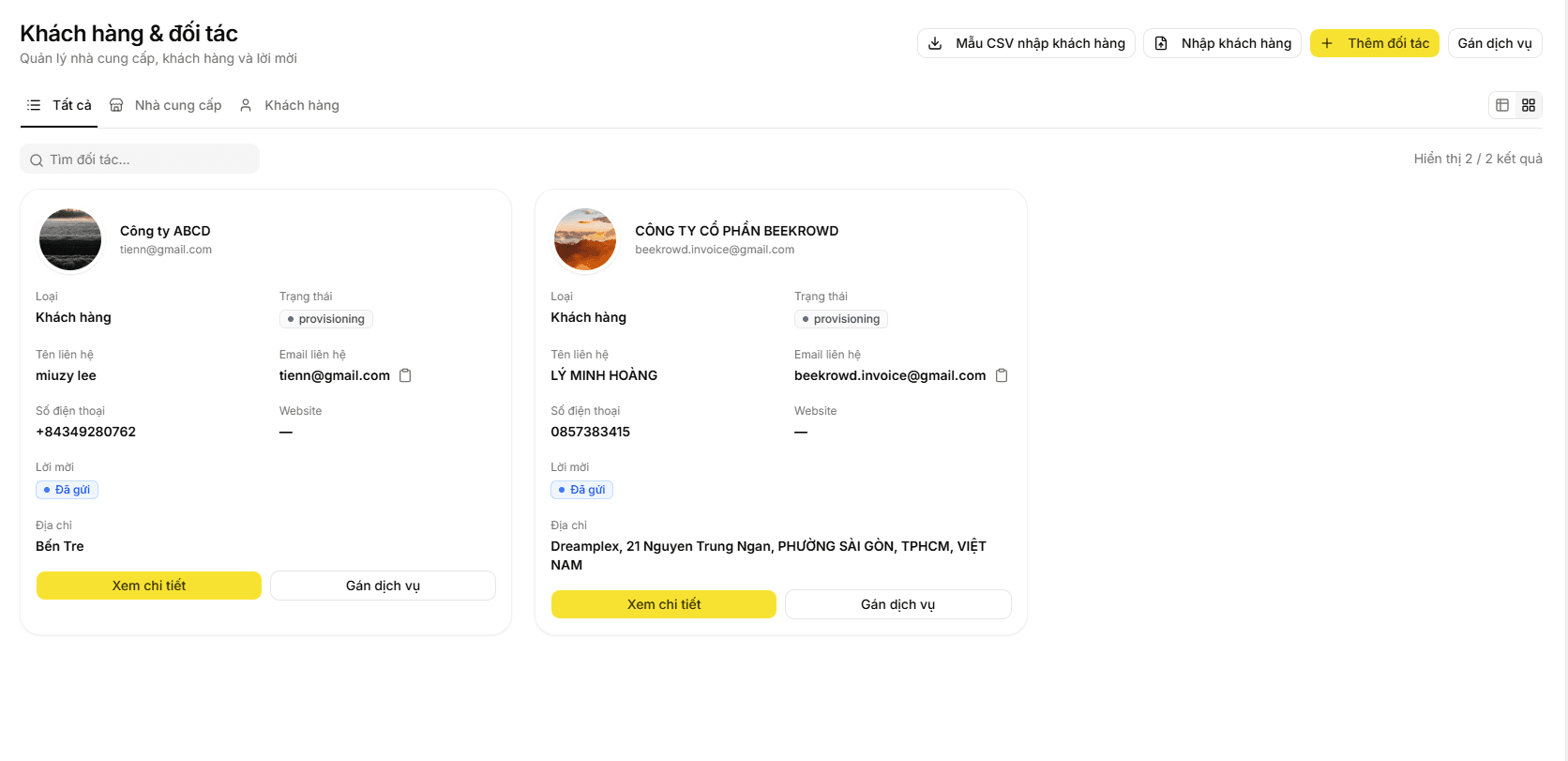Image resolution: width=1568 pixels, height=761 pixels.
Task: Switch to grid card view icon
Action: 1529,105
